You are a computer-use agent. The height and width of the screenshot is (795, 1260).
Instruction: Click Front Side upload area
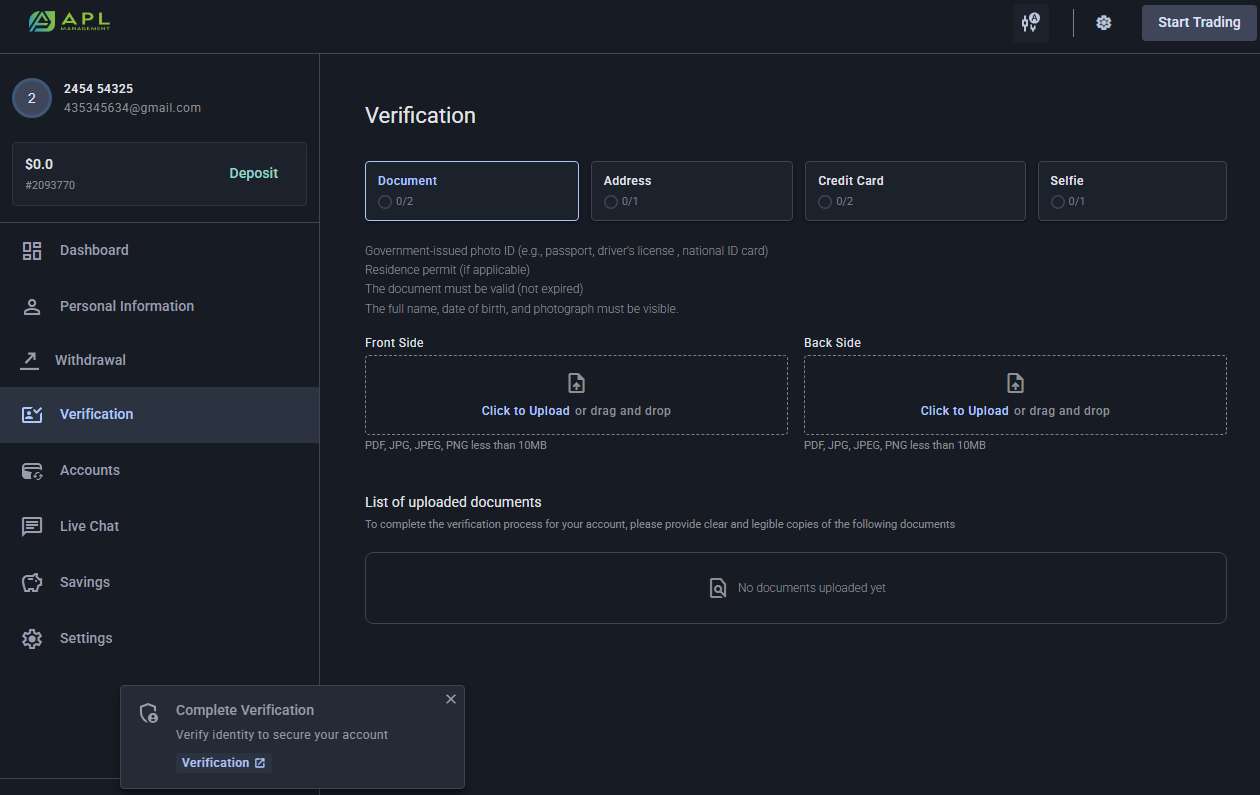576,395
